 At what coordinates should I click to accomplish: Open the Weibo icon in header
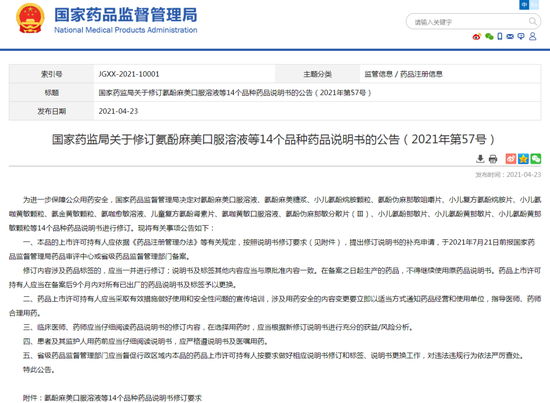(476, 36)
